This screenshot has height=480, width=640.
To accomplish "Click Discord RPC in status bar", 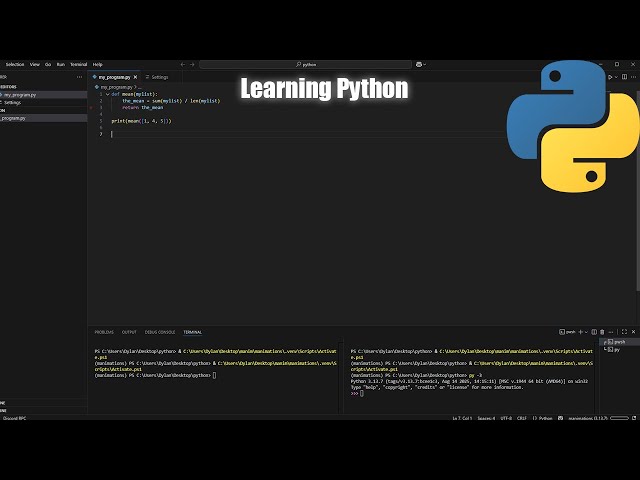I will point(14,418).
